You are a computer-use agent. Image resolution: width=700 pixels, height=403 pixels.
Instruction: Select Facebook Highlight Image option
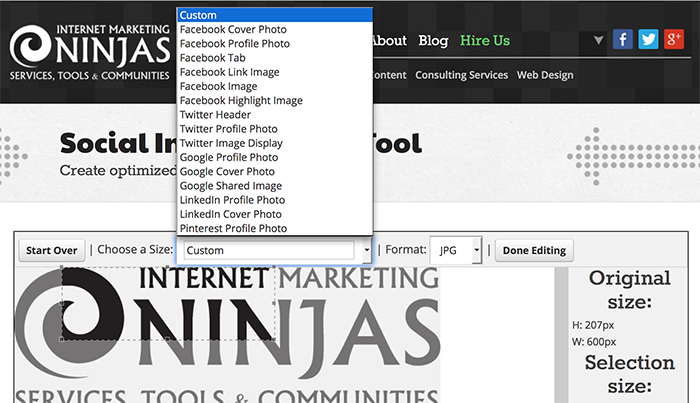(275, 101)
